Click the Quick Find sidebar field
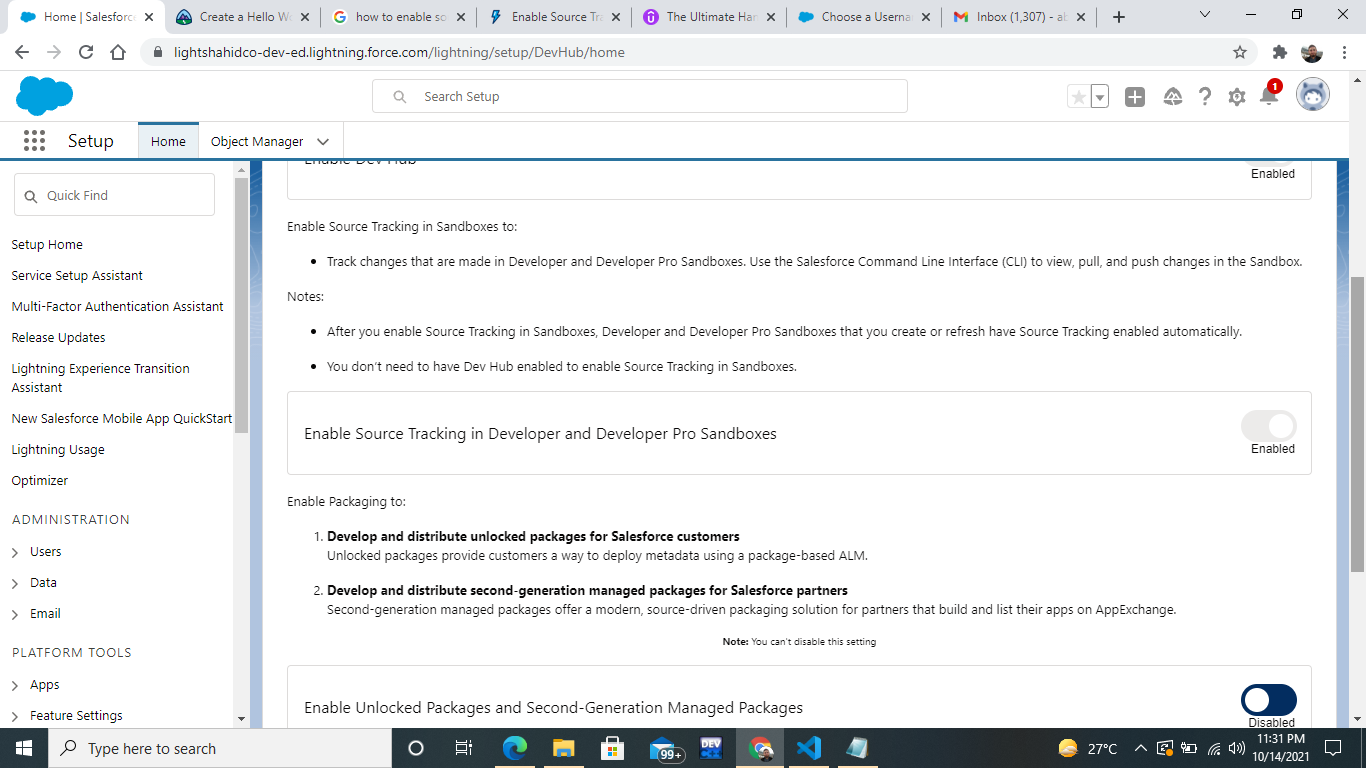Screen dimensions: 1366x768 [x=114, y=195]
